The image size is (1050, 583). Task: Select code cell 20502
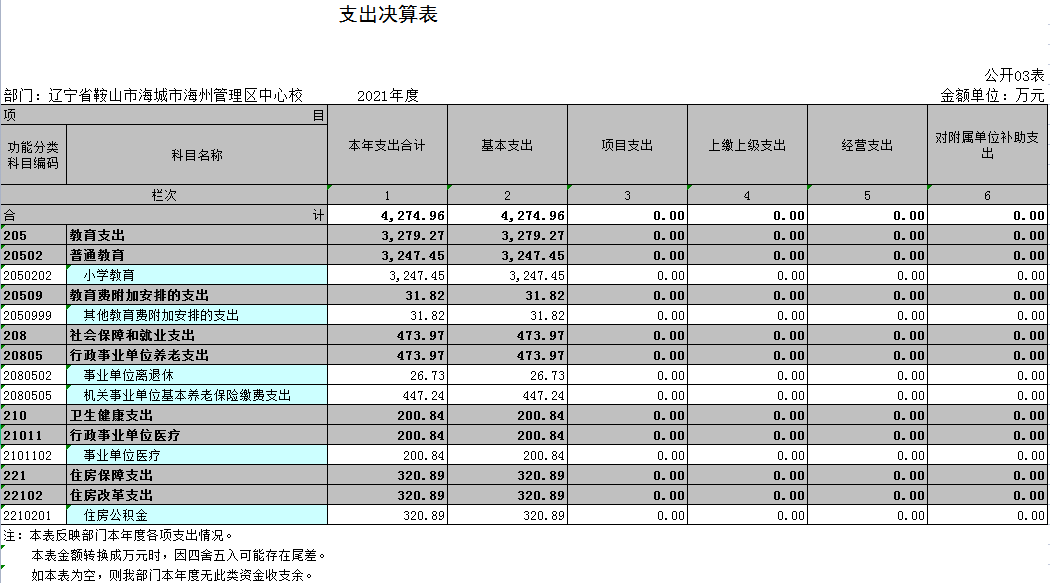[x=33, y=255]
